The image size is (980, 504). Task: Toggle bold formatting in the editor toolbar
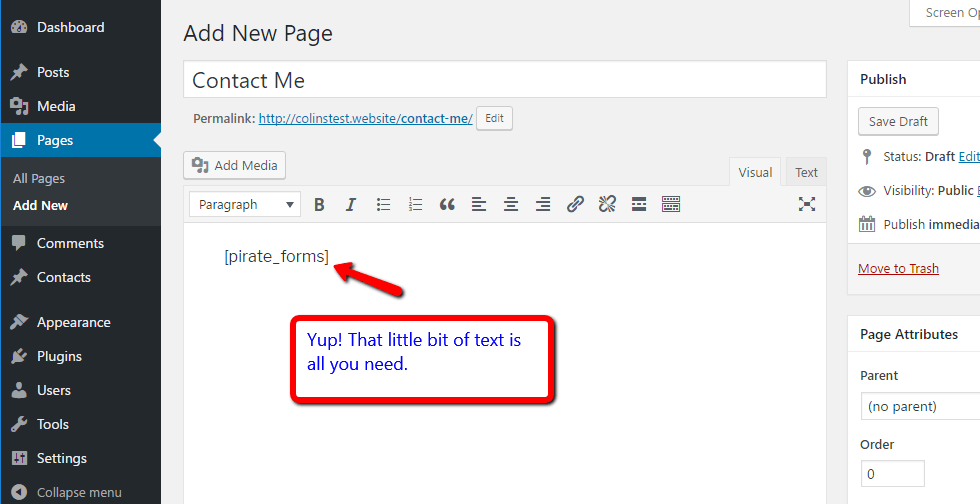pos(319,204)
